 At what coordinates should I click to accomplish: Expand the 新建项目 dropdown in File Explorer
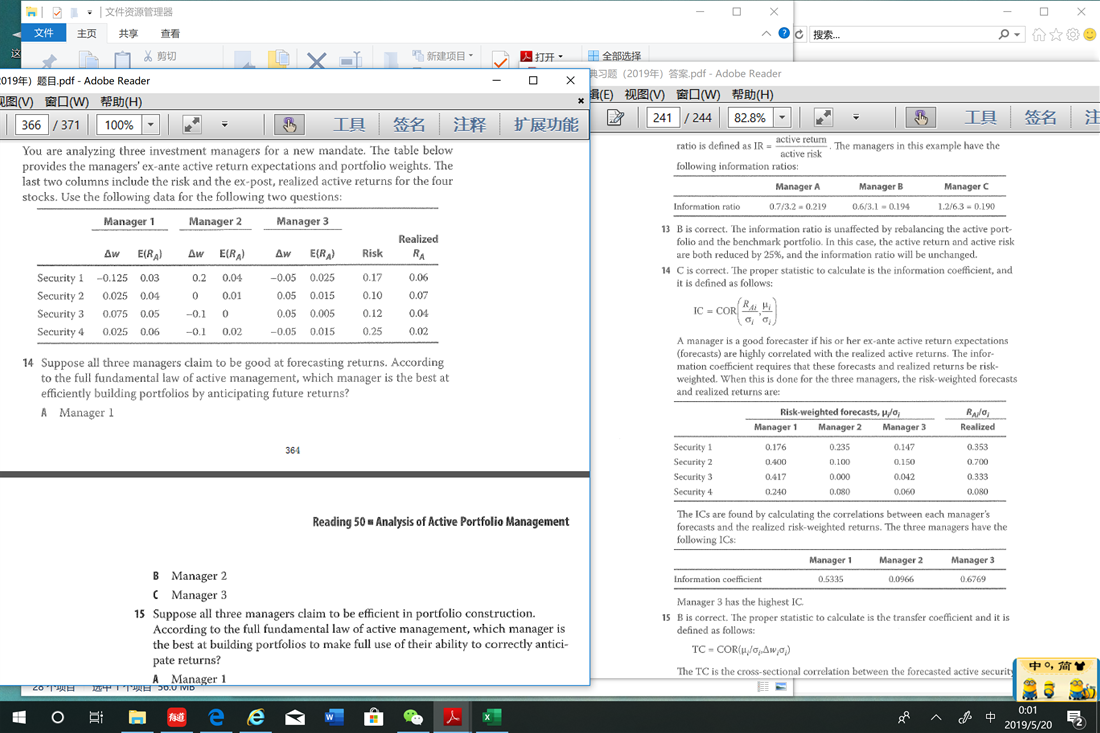click(x=471, y=55)
